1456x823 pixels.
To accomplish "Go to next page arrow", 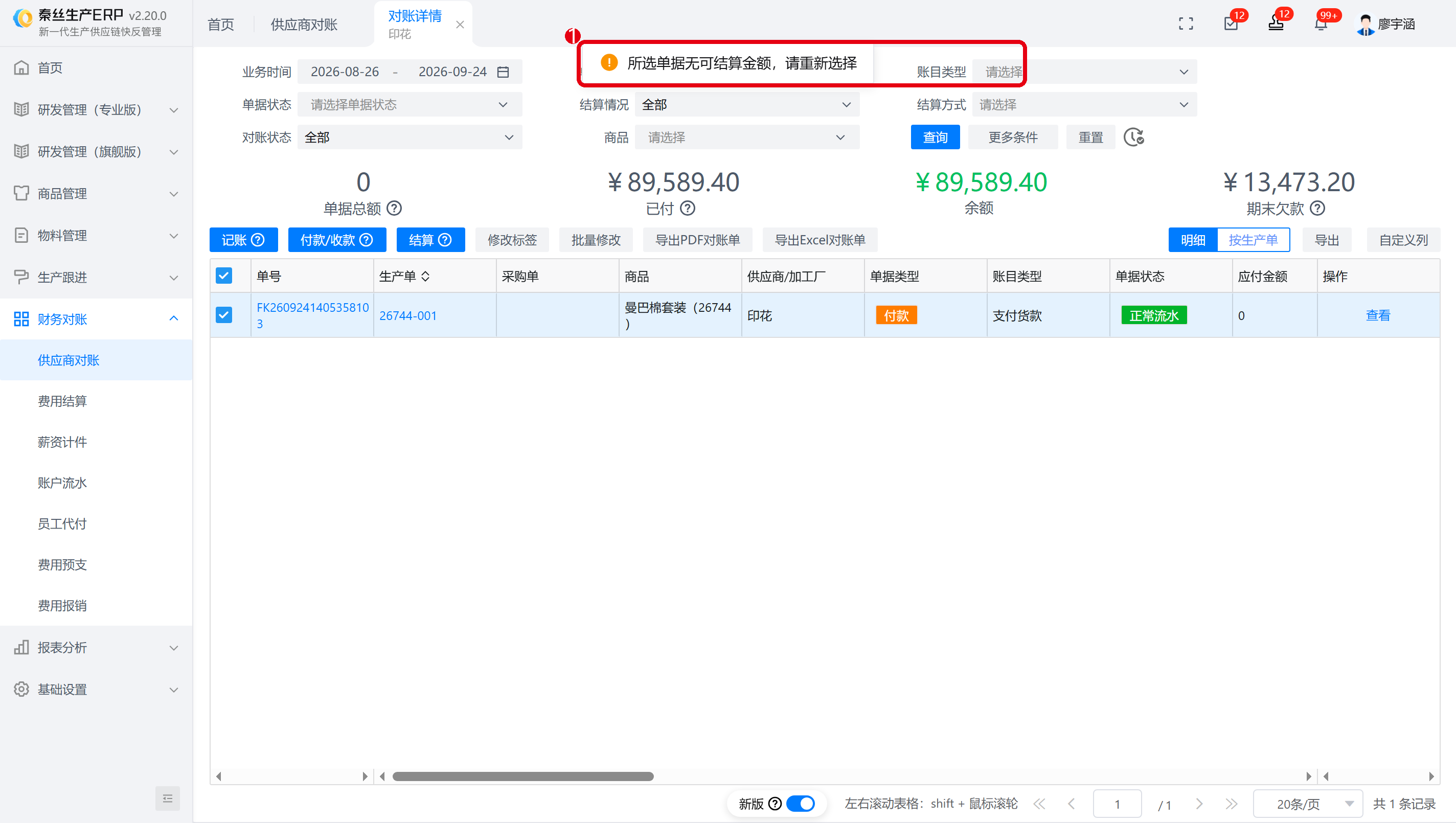I will pyautogui.click(x=1199, y=803).
